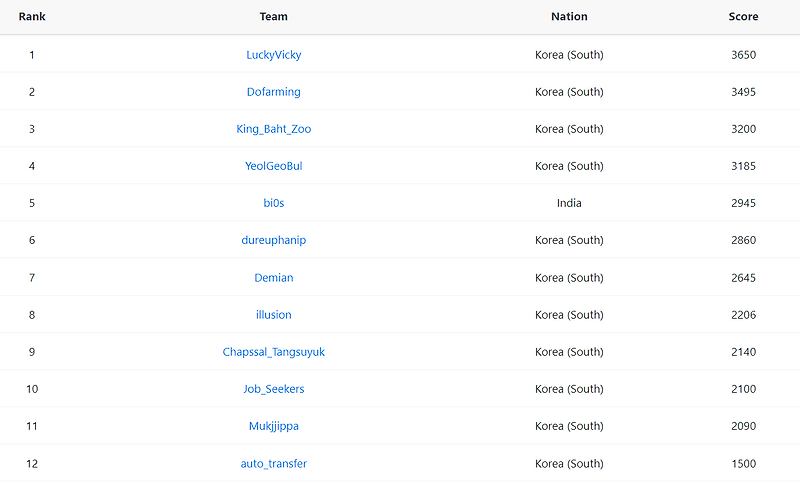The image size is (800, 486).
Task: Select the auto_transfer team link
Action: [x=273, y=464]
